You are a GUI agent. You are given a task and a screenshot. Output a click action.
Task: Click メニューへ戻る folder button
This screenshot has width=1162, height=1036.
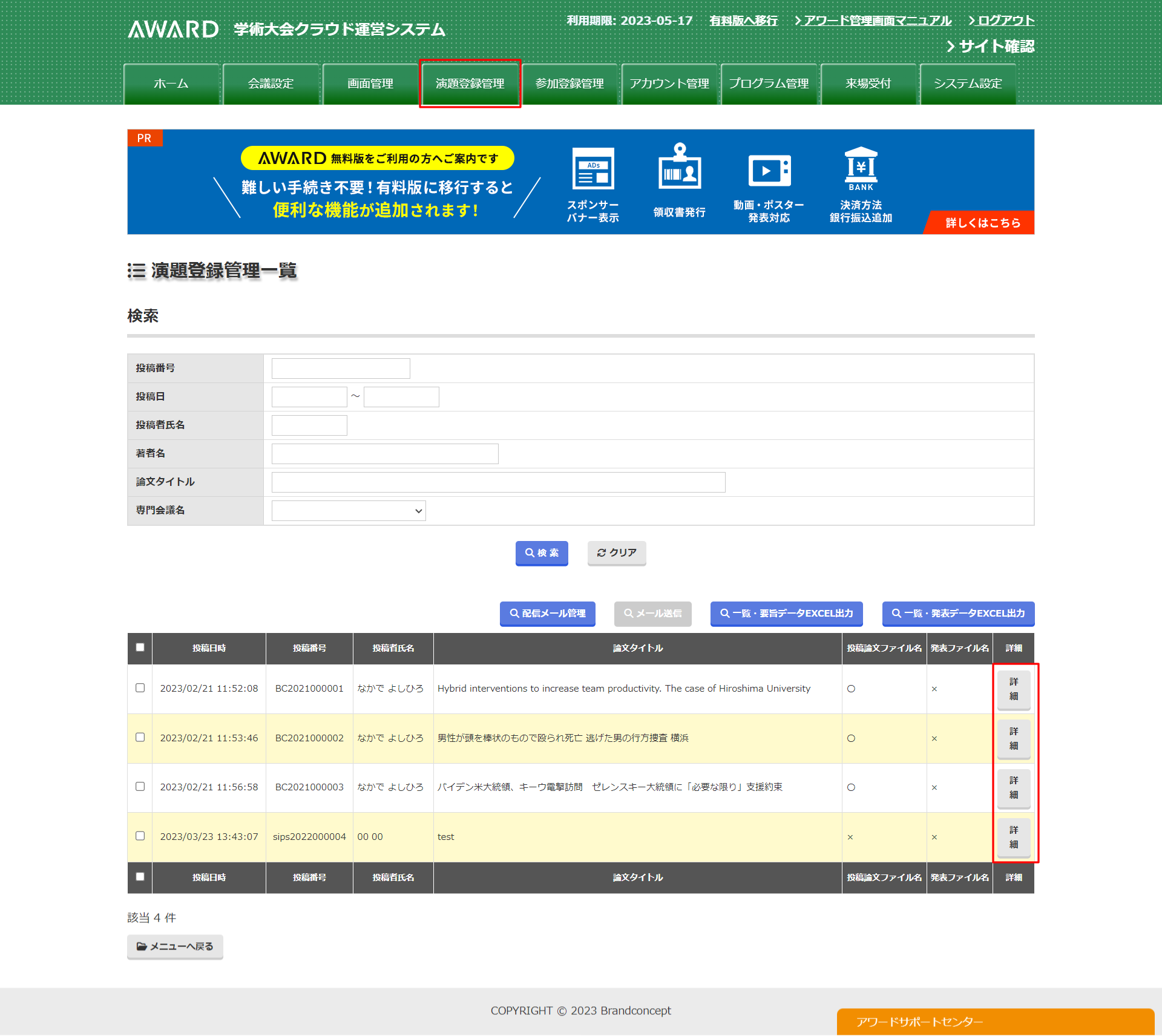click(x=175, y=946)
